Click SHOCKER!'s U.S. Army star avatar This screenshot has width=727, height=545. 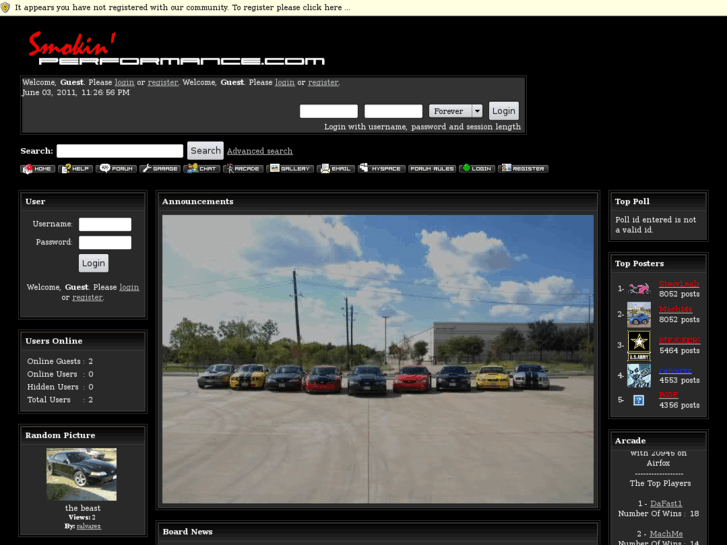pyautogui.click(x=639, y=346)
